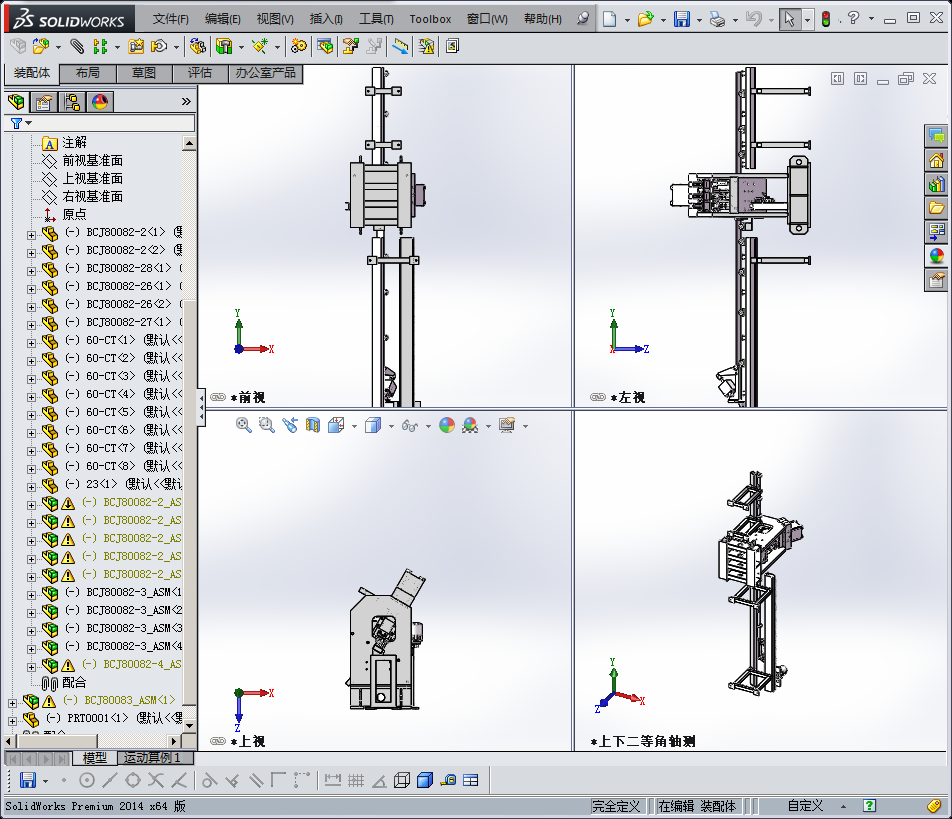Click feature tree vertical scrollbar down arrow
Viewport: 952px width, 819px height.
coord(189,725)
